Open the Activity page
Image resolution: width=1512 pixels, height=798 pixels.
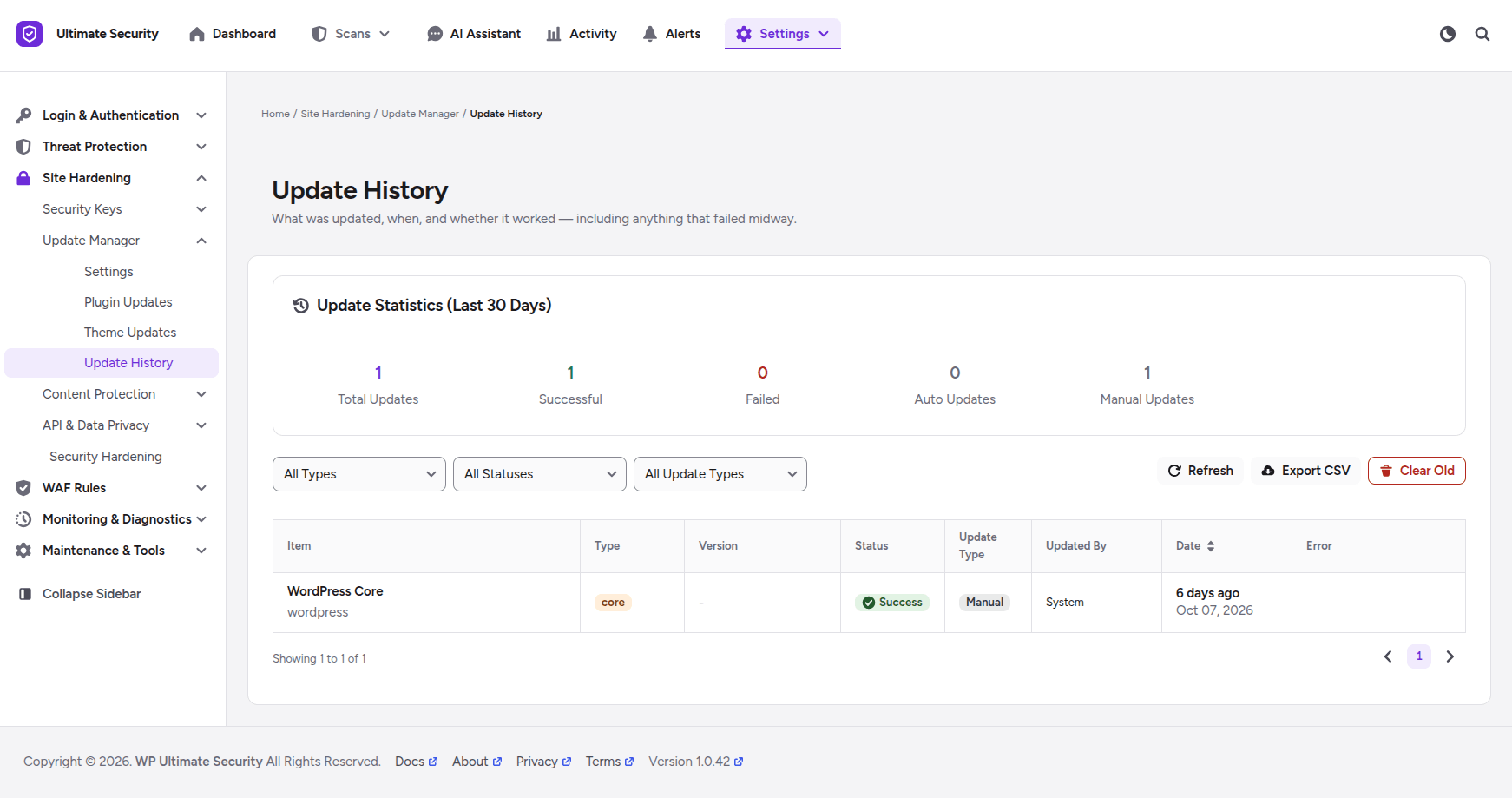(x=582, y=34)
